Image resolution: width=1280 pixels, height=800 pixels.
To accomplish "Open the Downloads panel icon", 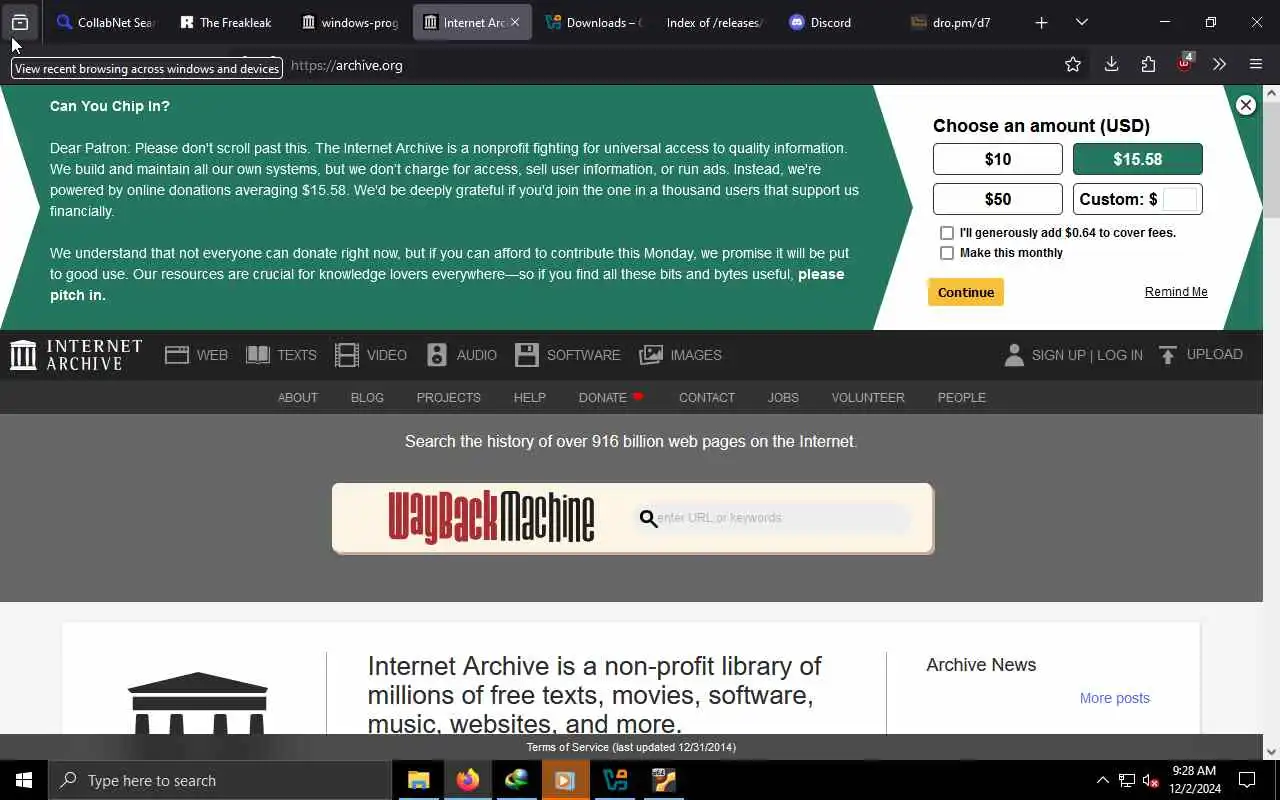I will click(x=1111, y=65).
